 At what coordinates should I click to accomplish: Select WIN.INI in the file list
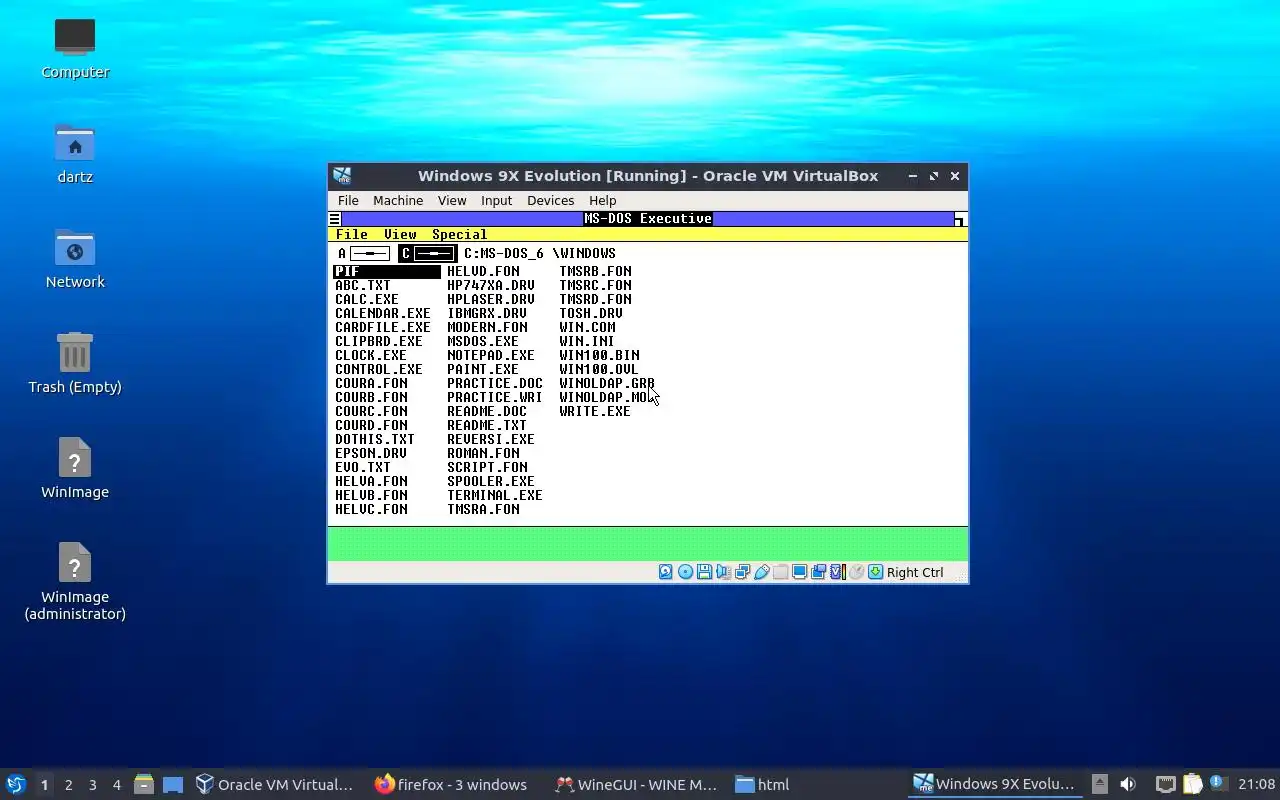pyautogui.click(x=587, y=341)
